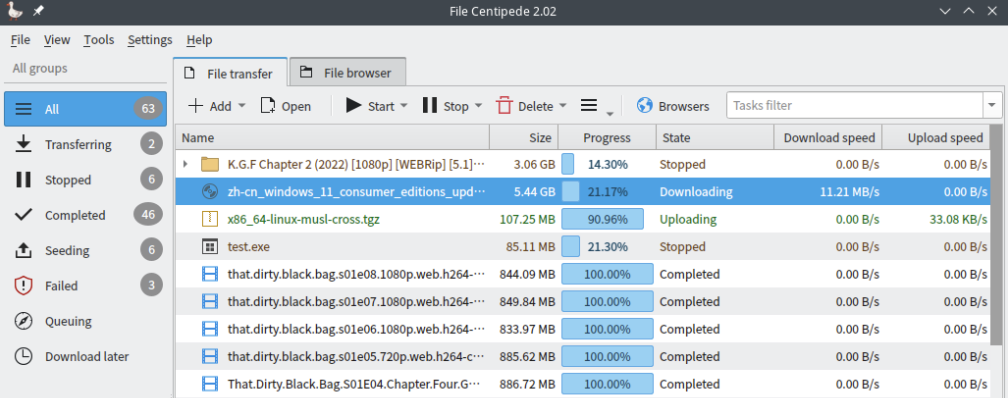Screen dimensions: 1008x398
Task: Open the hamburger list options menu
Action: pos(589,105)
